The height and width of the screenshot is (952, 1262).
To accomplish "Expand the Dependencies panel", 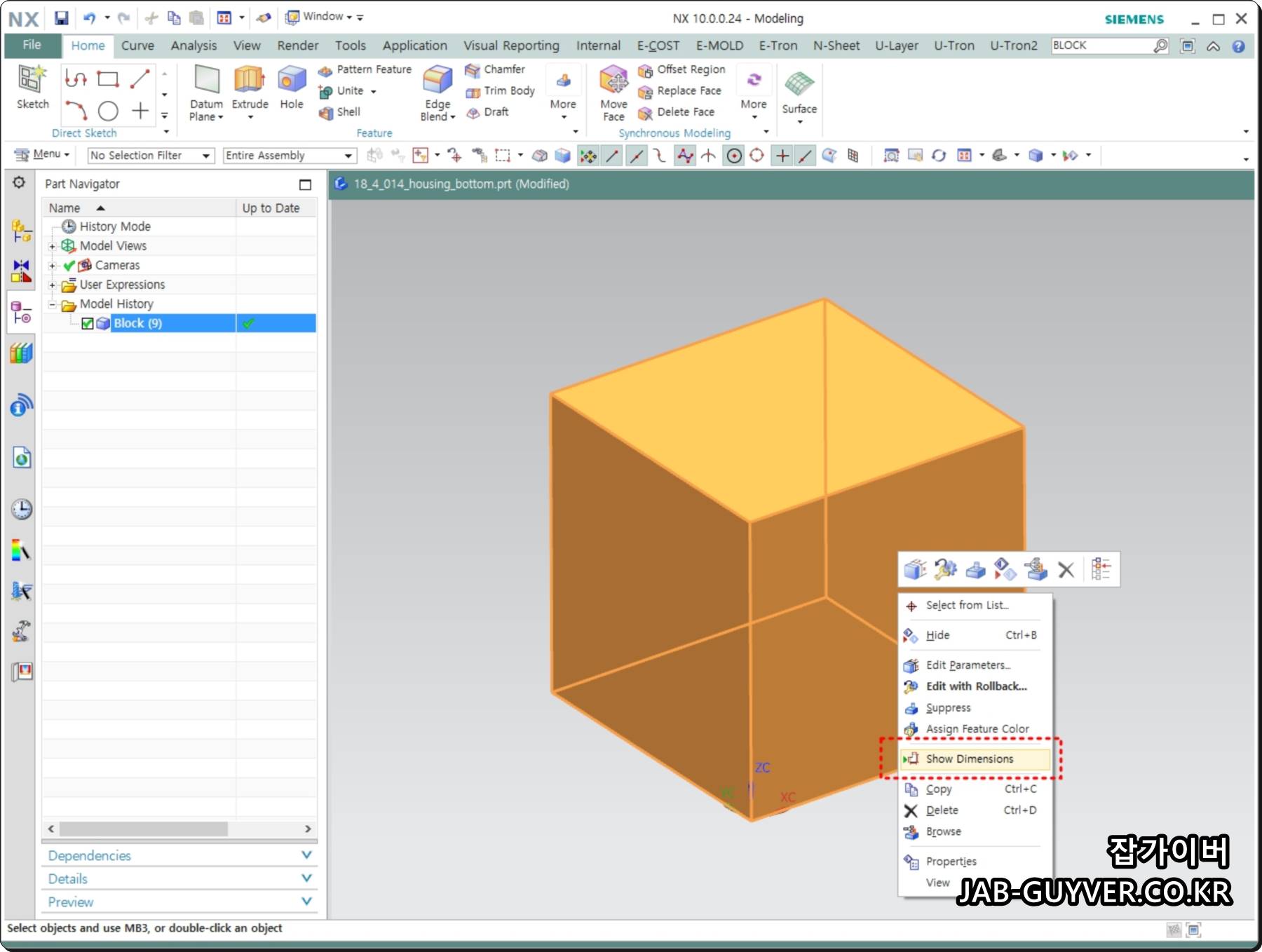I will (179, 855).
